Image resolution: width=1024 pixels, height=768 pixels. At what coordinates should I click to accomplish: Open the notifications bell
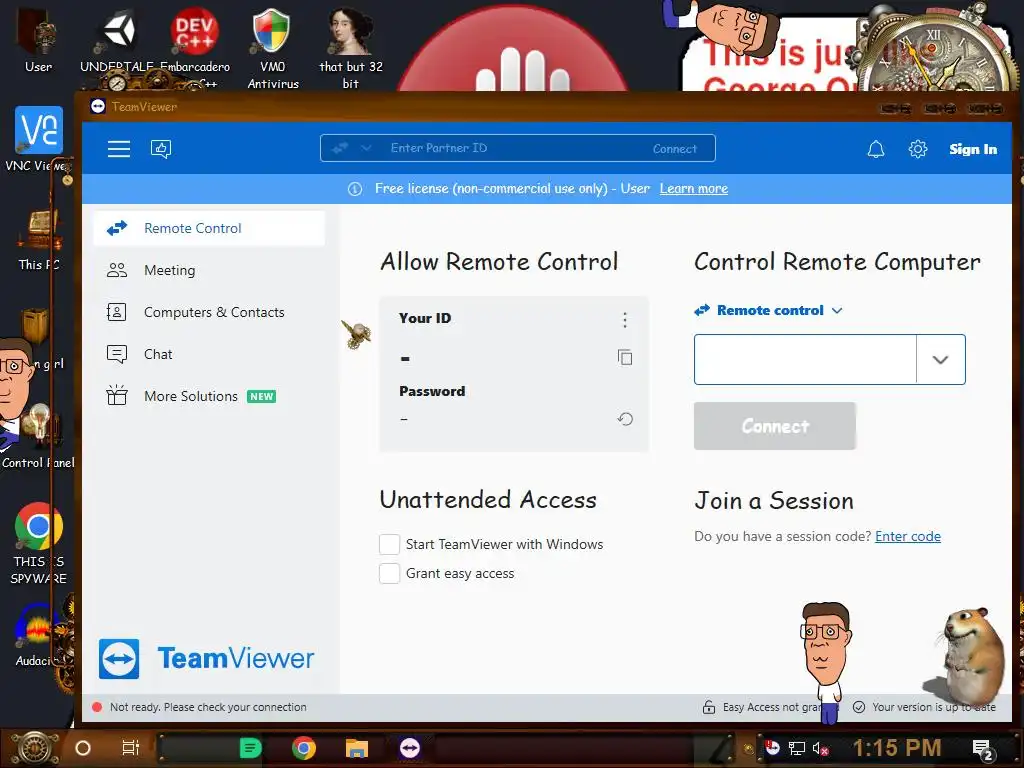876,149
